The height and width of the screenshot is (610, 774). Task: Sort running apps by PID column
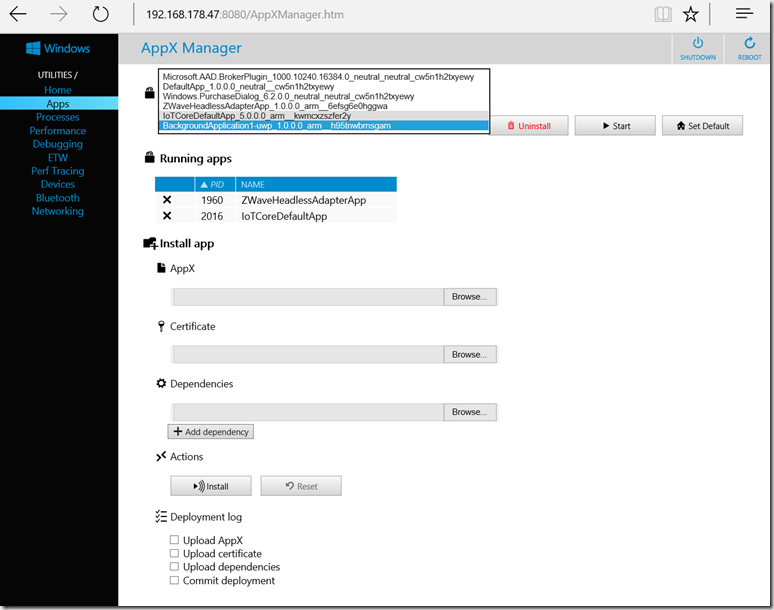pyautogui.click(x=215, y=185)
